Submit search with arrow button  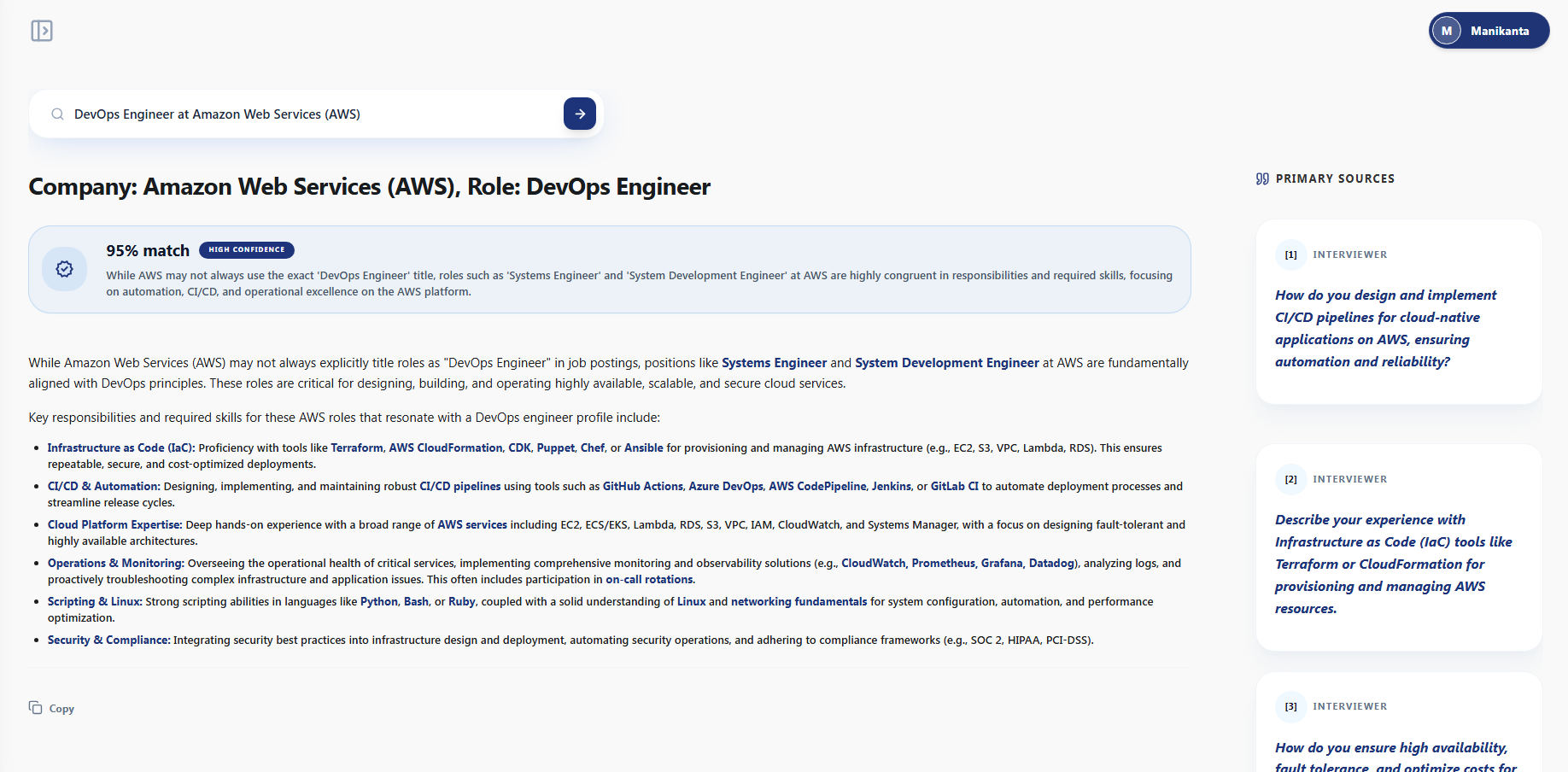click(x=580, y=114)
